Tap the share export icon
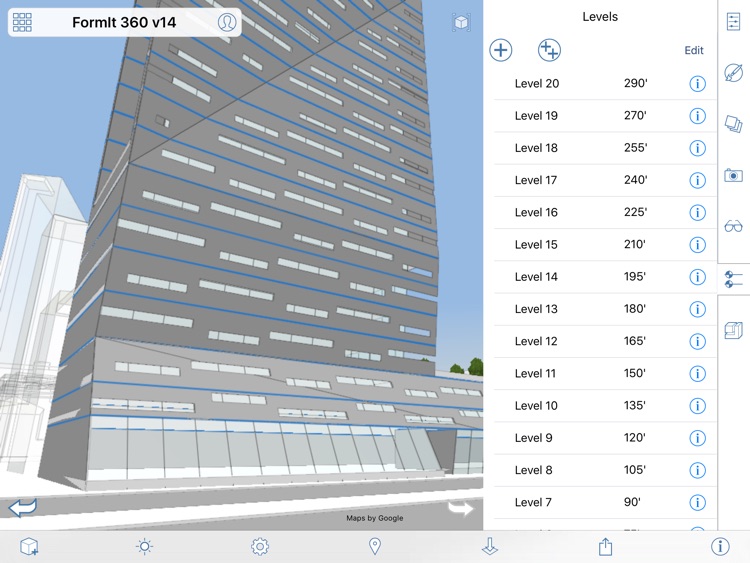 point(606,546)
